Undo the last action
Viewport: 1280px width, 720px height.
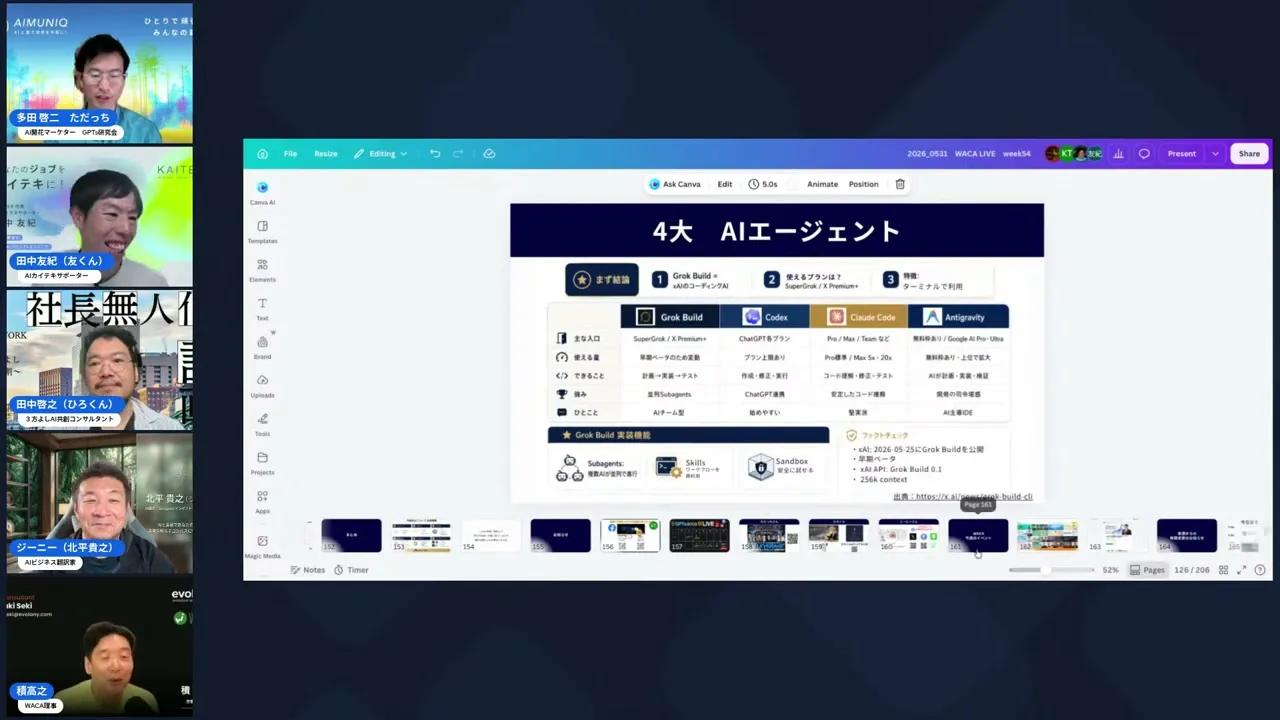pyautogui.click(x=435, y=154)
